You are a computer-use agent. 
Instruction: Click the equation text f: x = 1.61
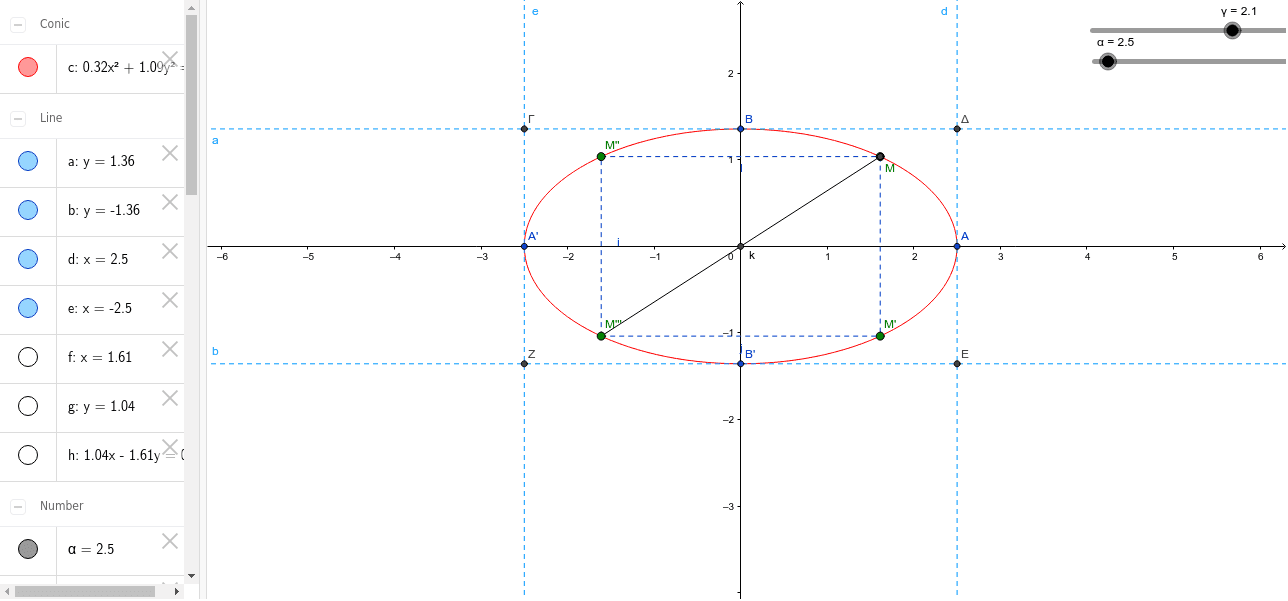pyautogui.click(x=100, y=357)
